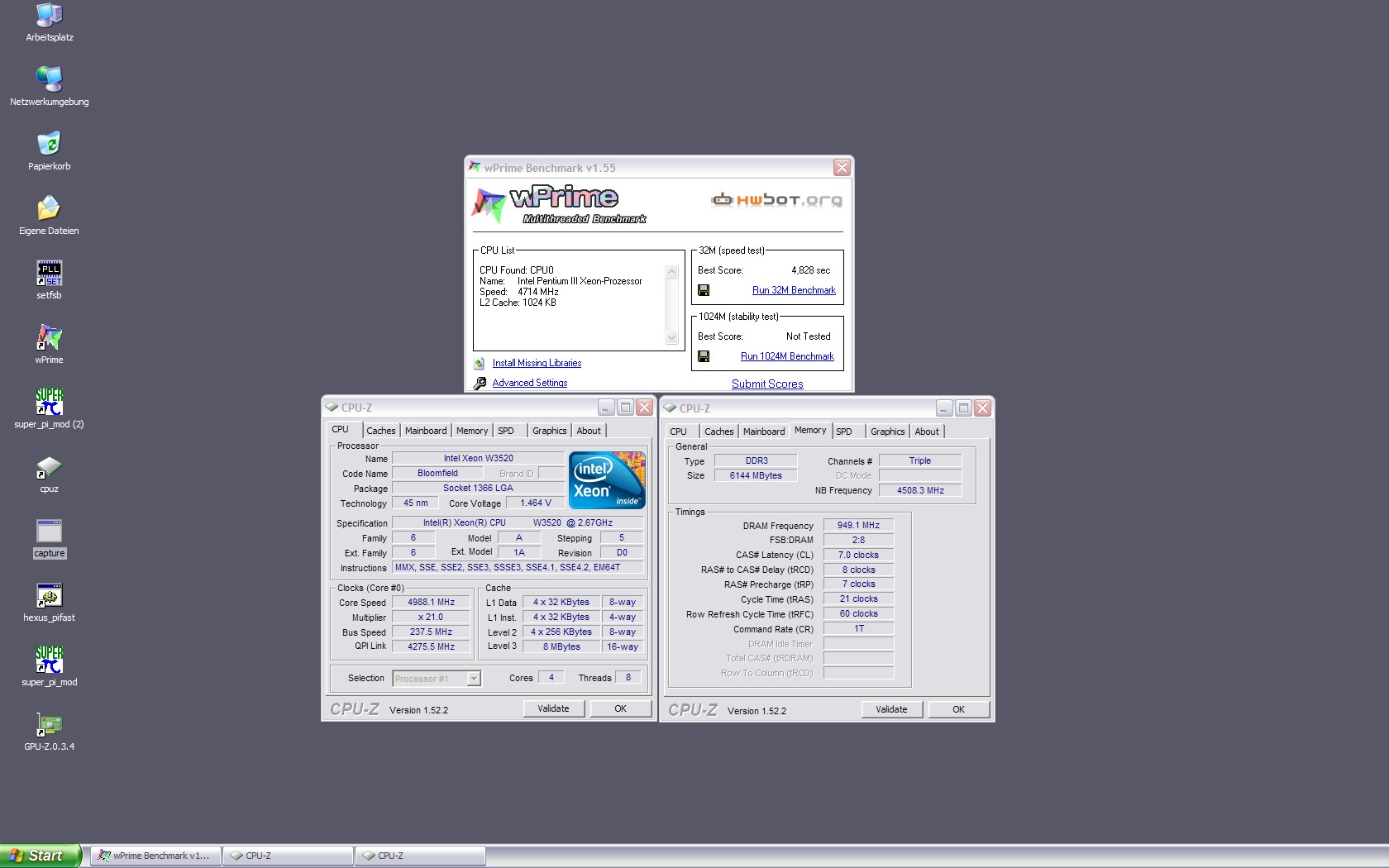Click the NB Frequency value 4508.3 MHz
This screenshot has height=868, width=1389.
click(920, 491)
